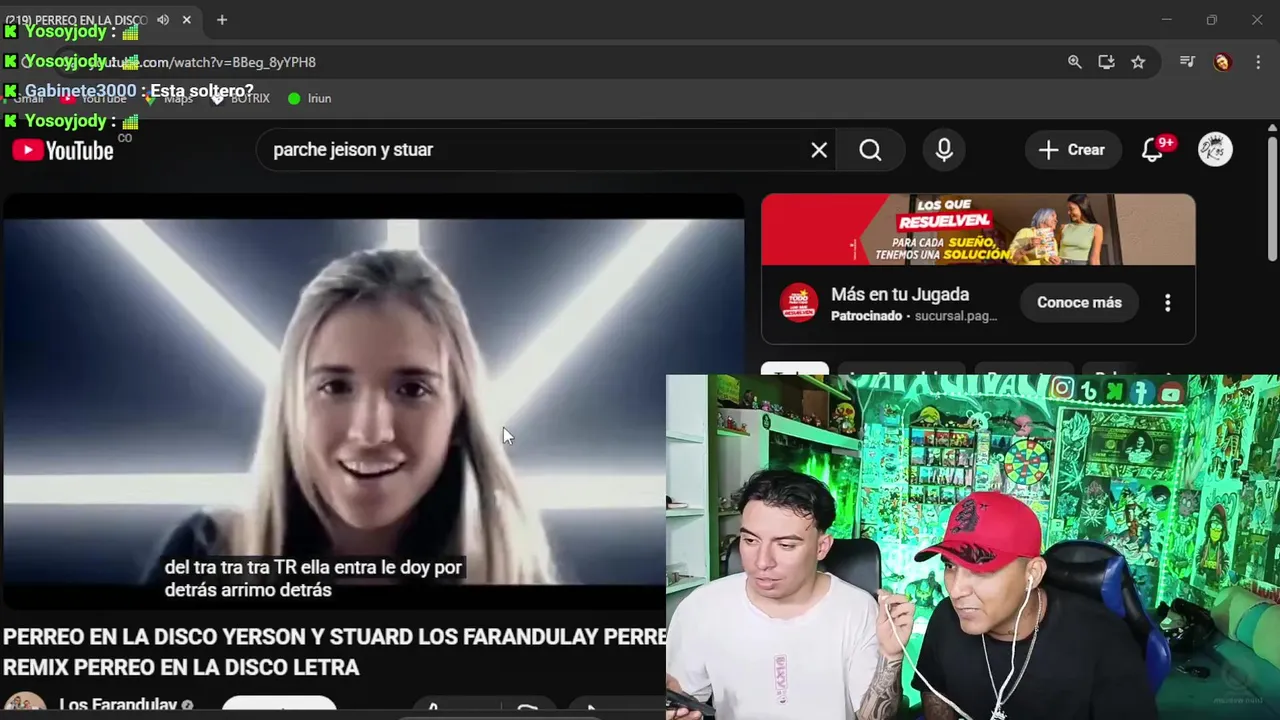
Task: Open Chrome's three-dot menu
Action: 1257,62
